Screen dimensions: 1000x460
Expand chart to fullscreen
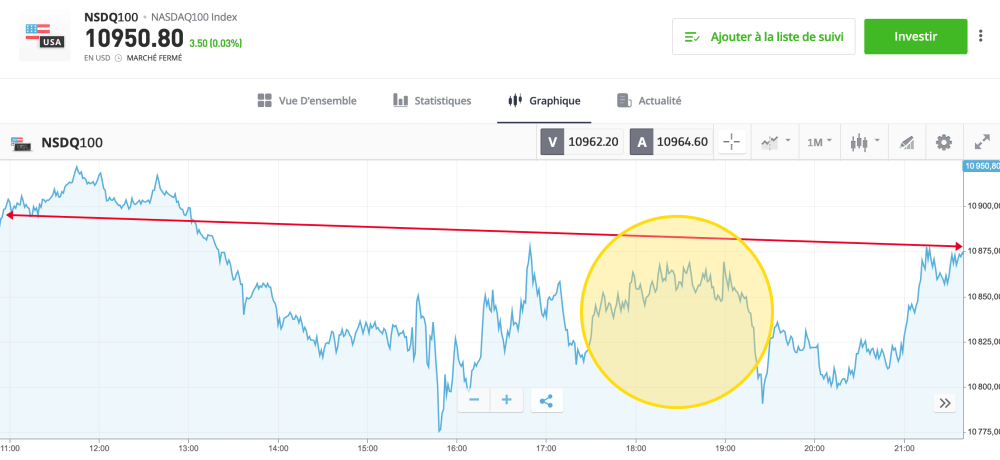(980, 142)
